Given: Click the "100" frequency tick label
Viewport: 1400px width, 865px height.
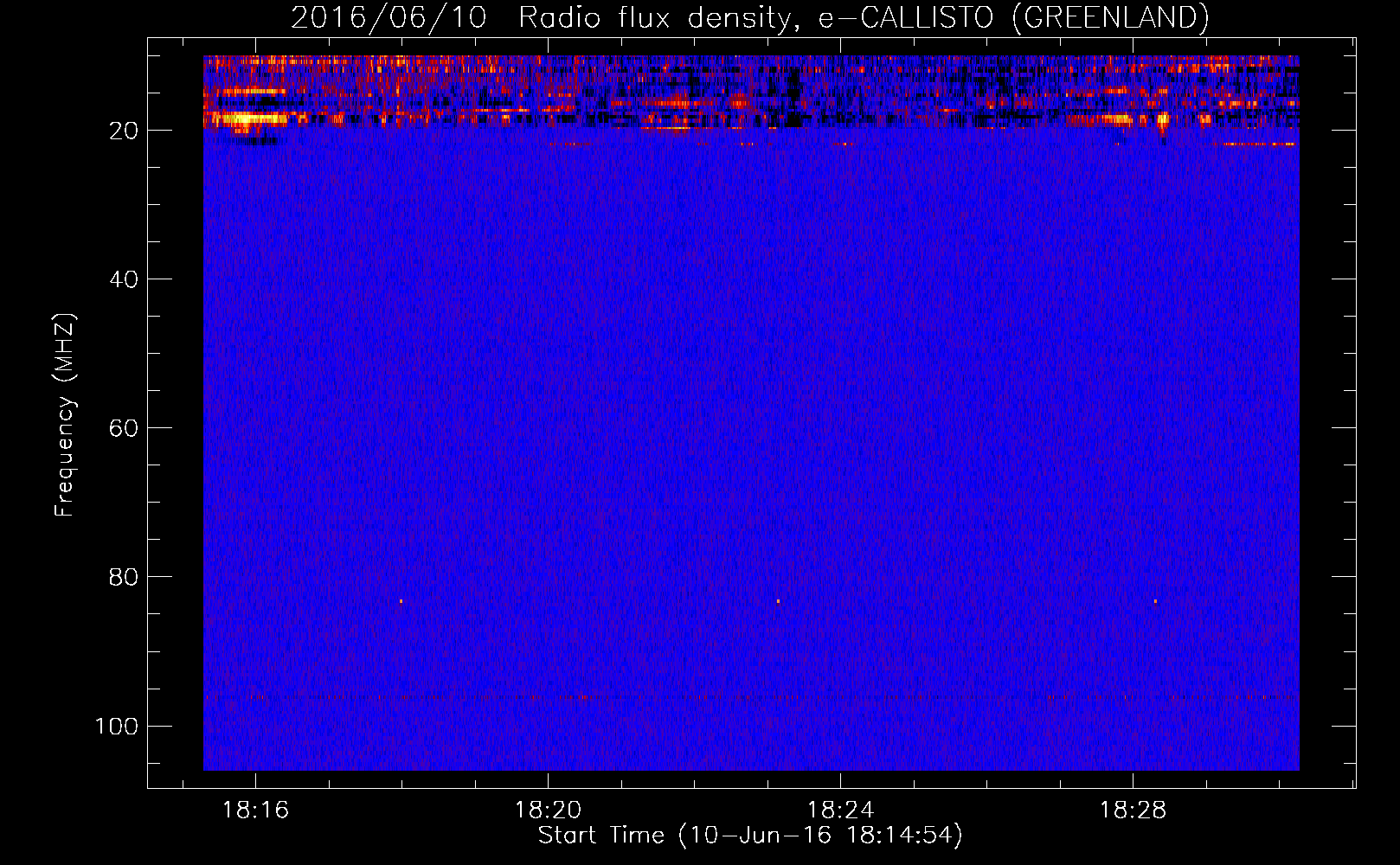Looking at the screenshot, I should point(117,726).
